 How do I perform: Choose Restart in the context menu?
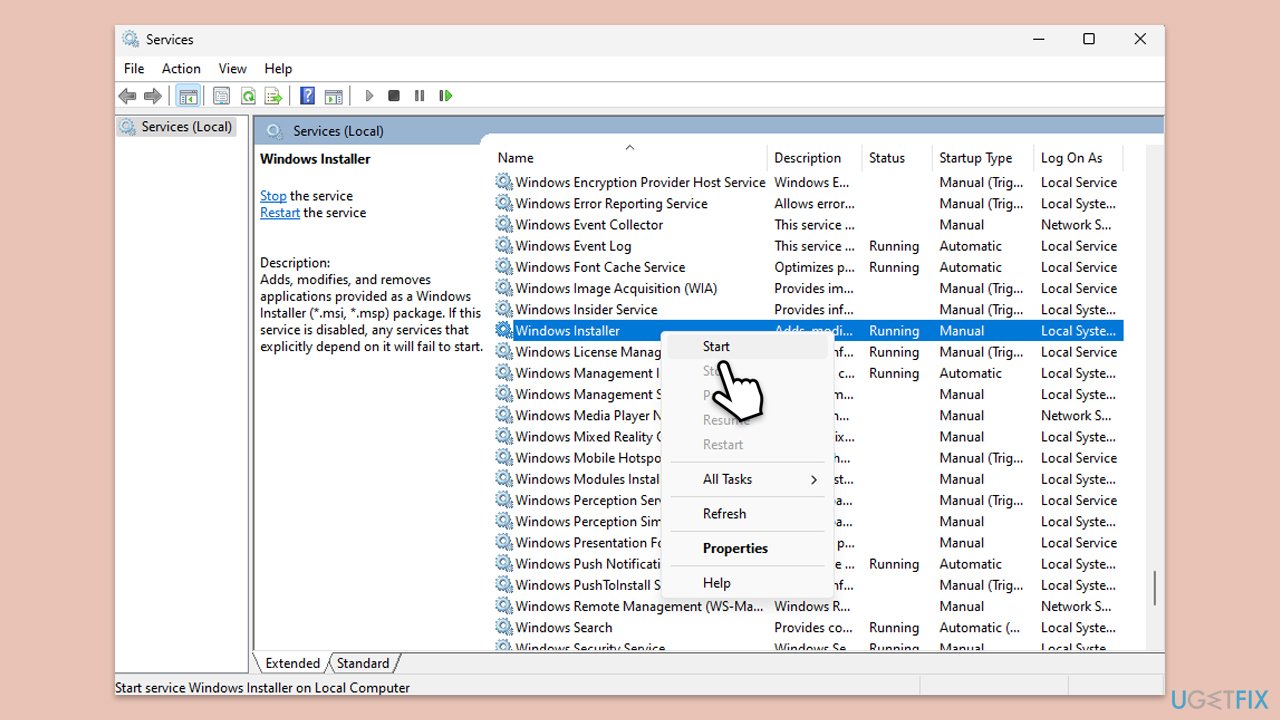tap(747, 445)
